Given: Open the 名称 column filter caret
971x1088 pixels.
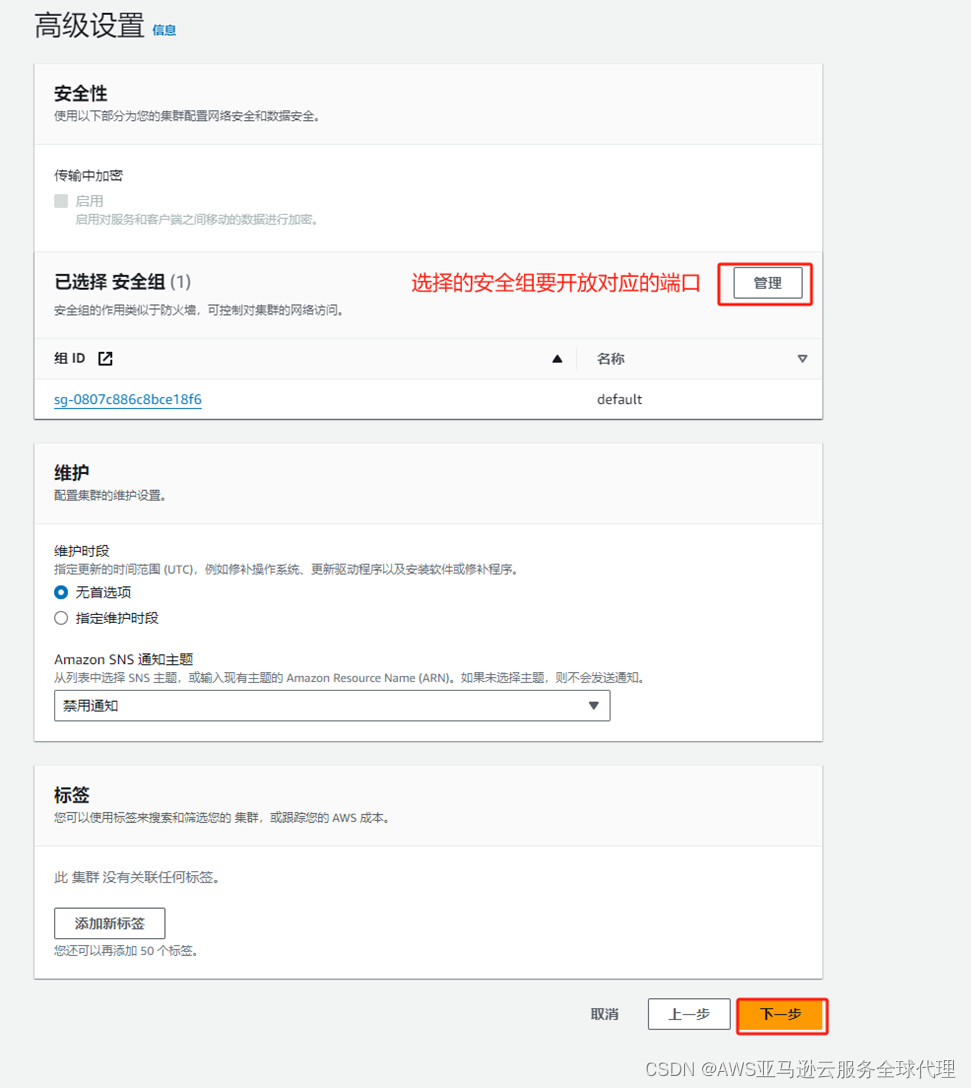Looking at the screenshot, I should click(x=803, y=358).
